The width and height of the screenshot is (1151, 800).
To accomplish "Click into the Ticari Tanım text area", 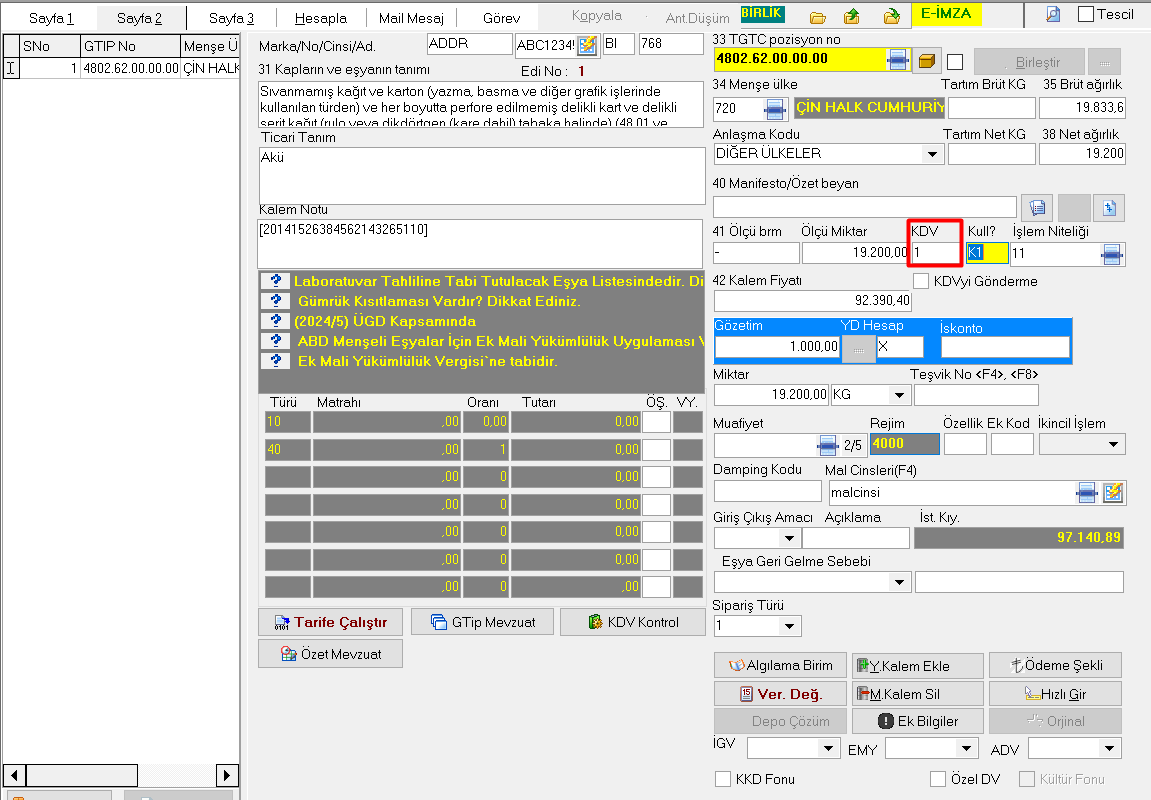I will pyautogui.click(x=482, y=175).
